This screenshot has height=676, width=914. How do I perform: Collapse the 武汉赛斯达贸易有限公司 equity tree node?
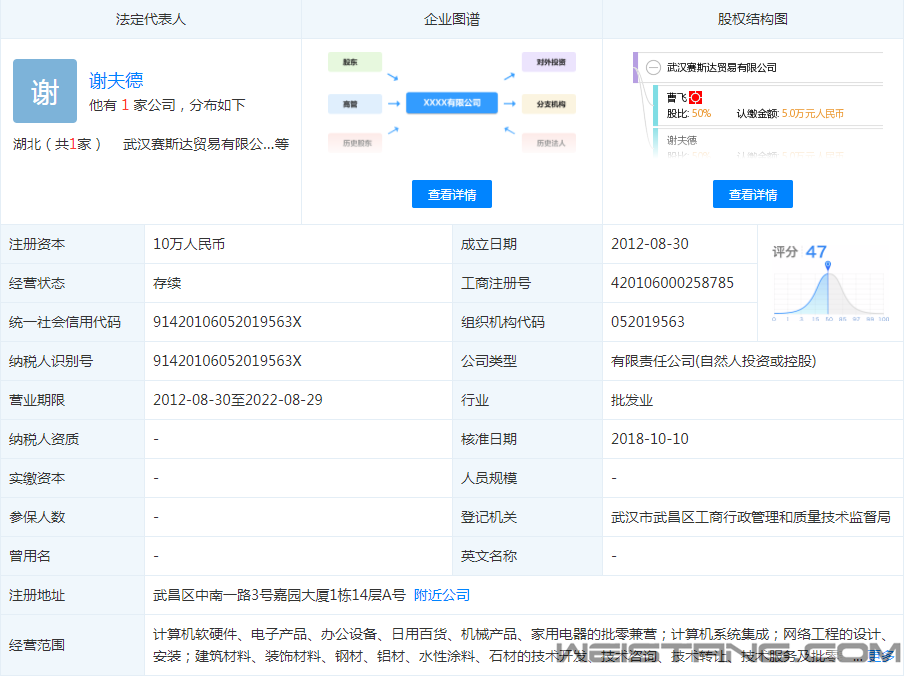tap(653, 68)
